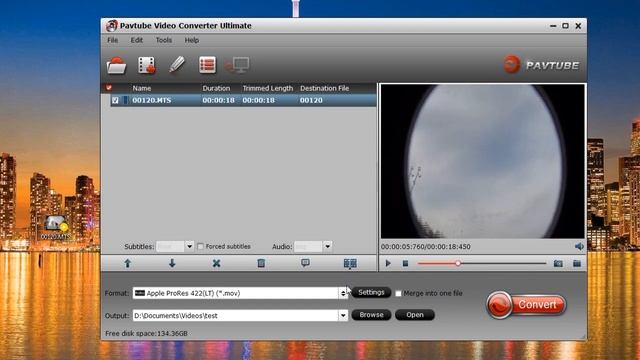Click the Open output folder button

[415, 315]
